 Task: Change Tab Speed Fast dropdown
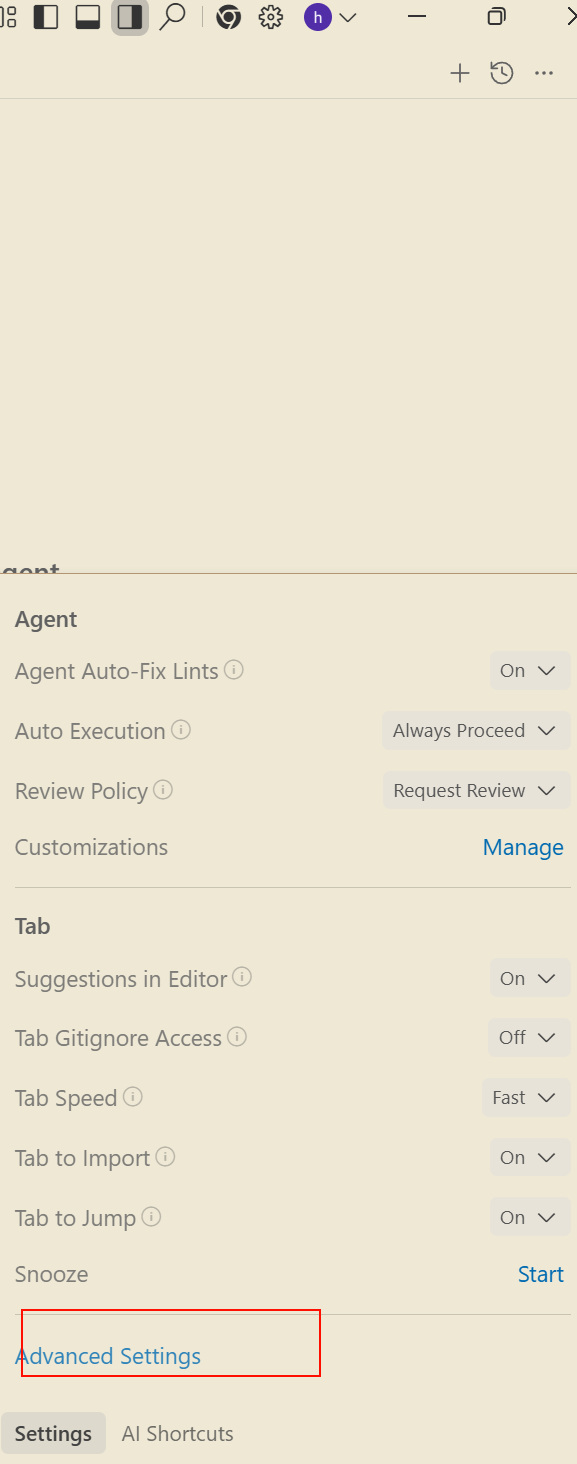click(x=525, y=1098)
